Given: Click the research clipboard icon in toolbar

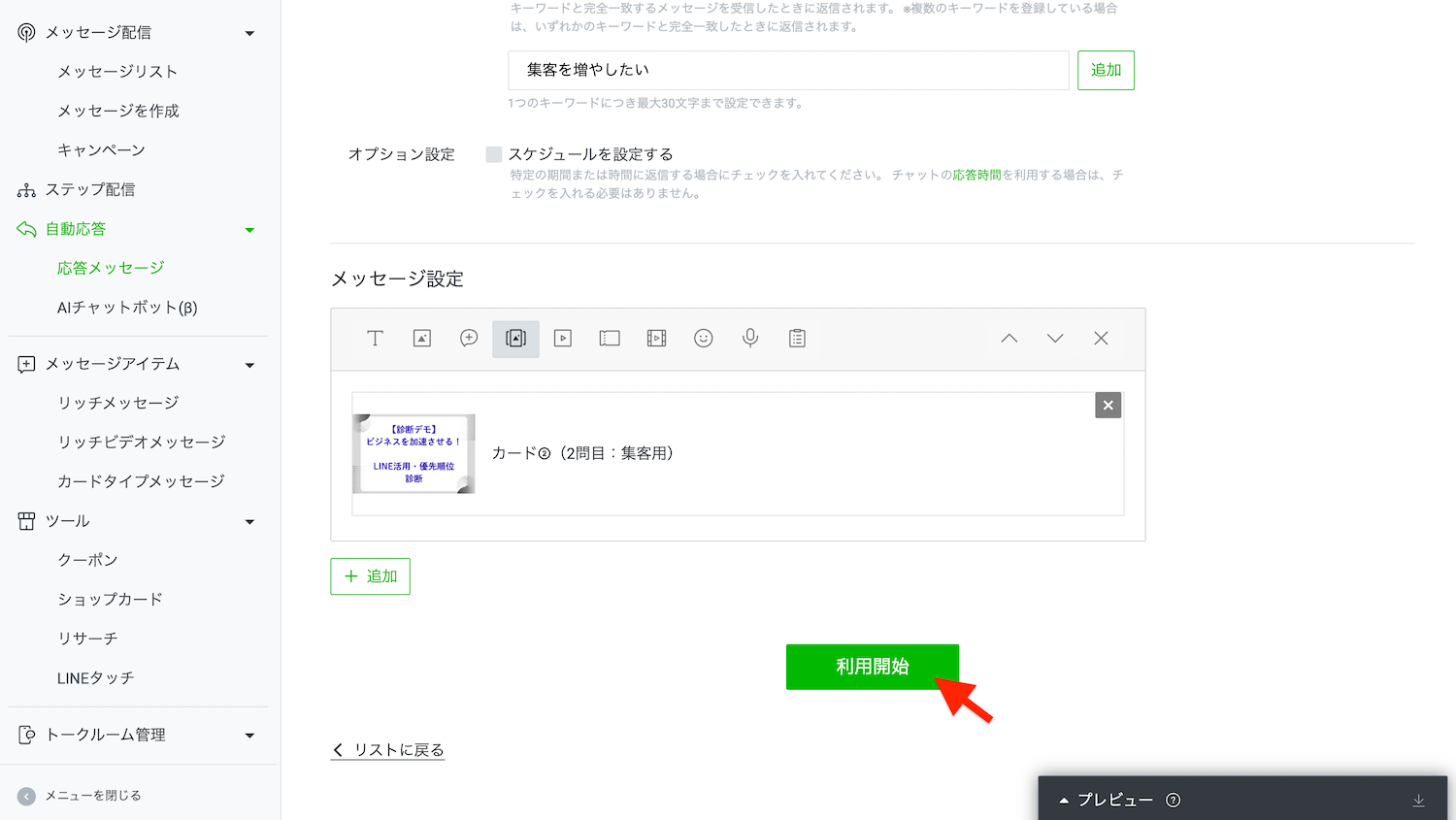Looking at the screenshot, I should click(797, 339).
